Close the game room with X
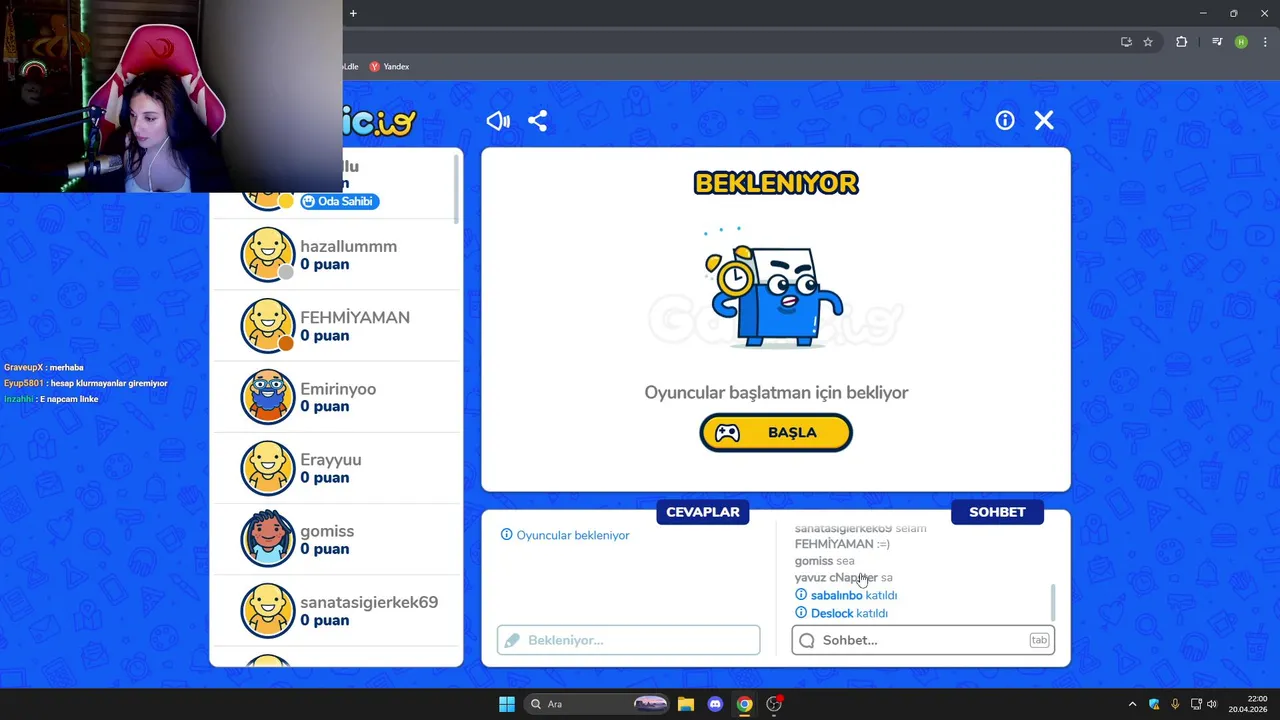 [1044, 120]
